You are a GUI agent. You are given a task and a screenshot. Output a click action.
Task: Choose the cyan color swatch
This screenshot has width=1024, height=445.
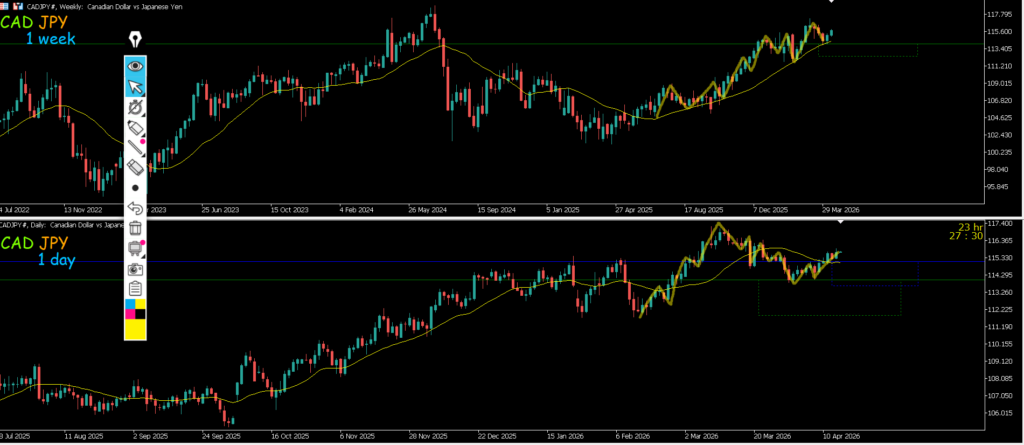click(x=130, y=304)
